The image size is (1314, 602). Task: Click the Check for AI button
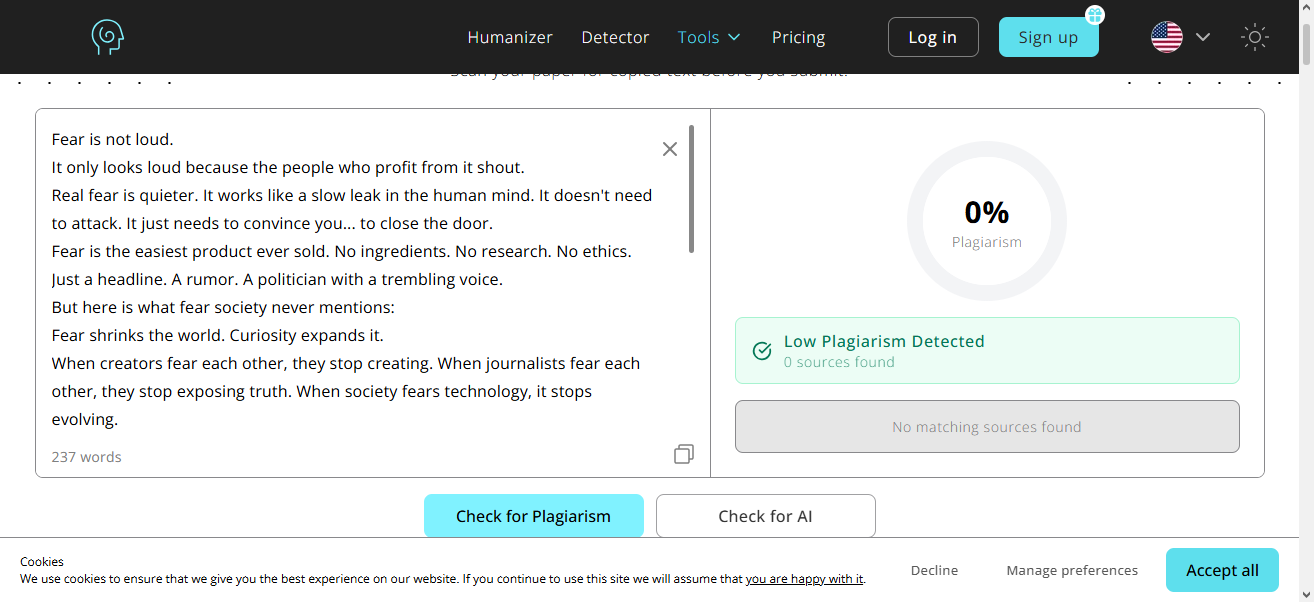click(x=766, y=516)
